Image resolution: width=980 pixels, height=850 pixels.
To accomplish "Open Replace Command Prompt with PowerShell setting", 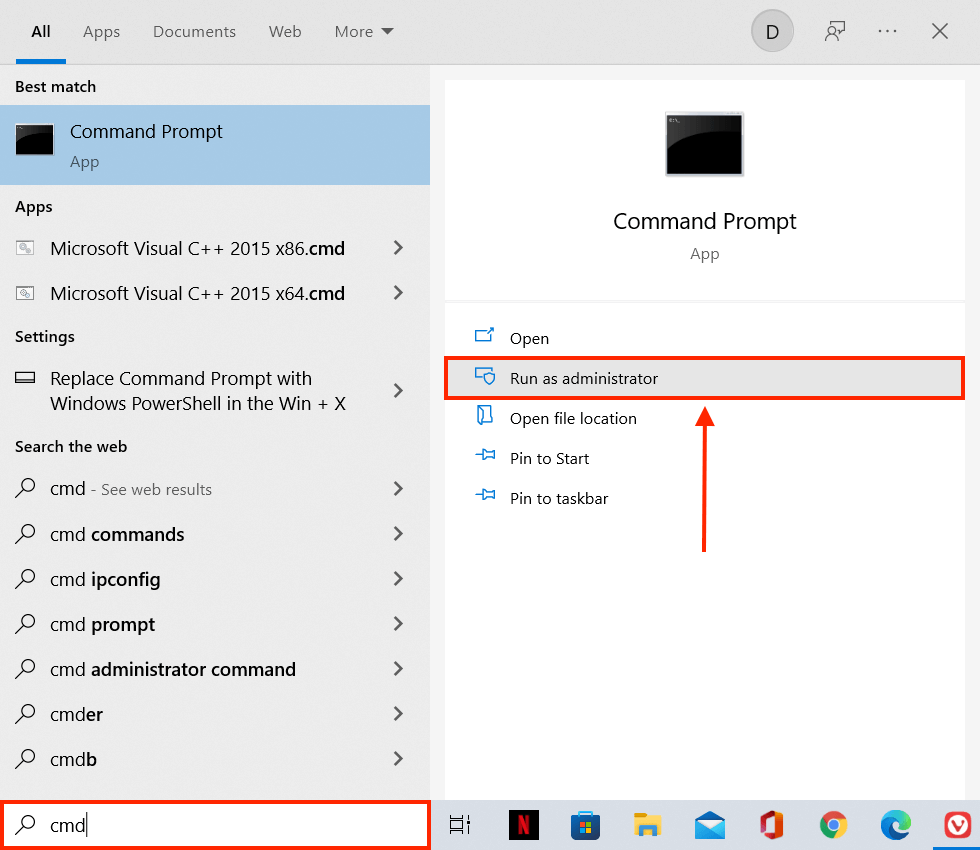I will tap(198, 391).
